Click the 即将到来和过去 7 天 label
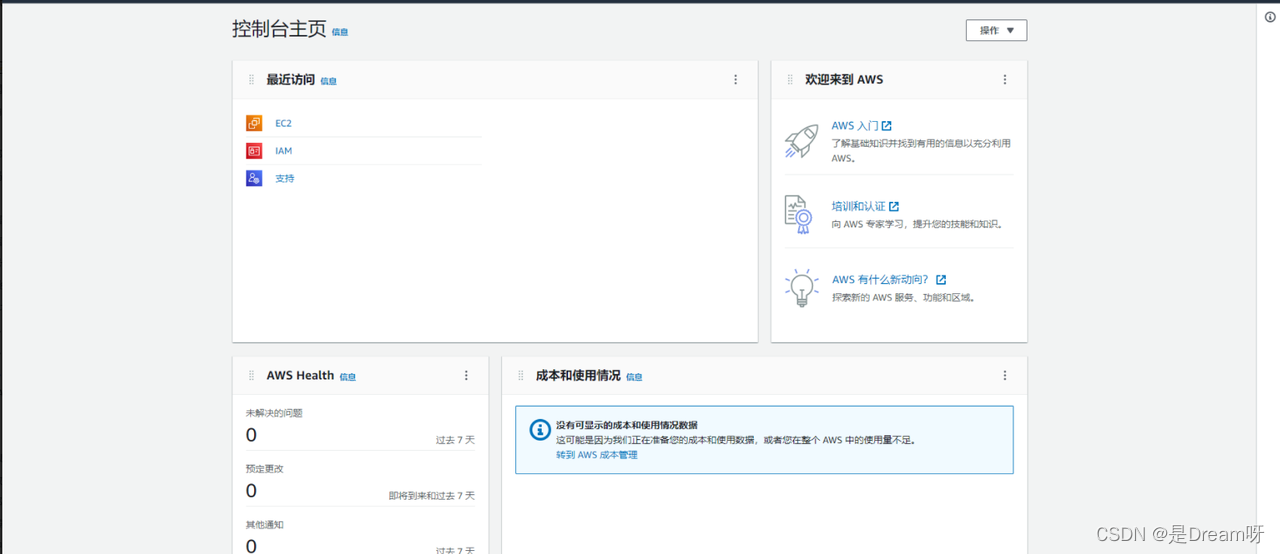 (x=432, y=496)
